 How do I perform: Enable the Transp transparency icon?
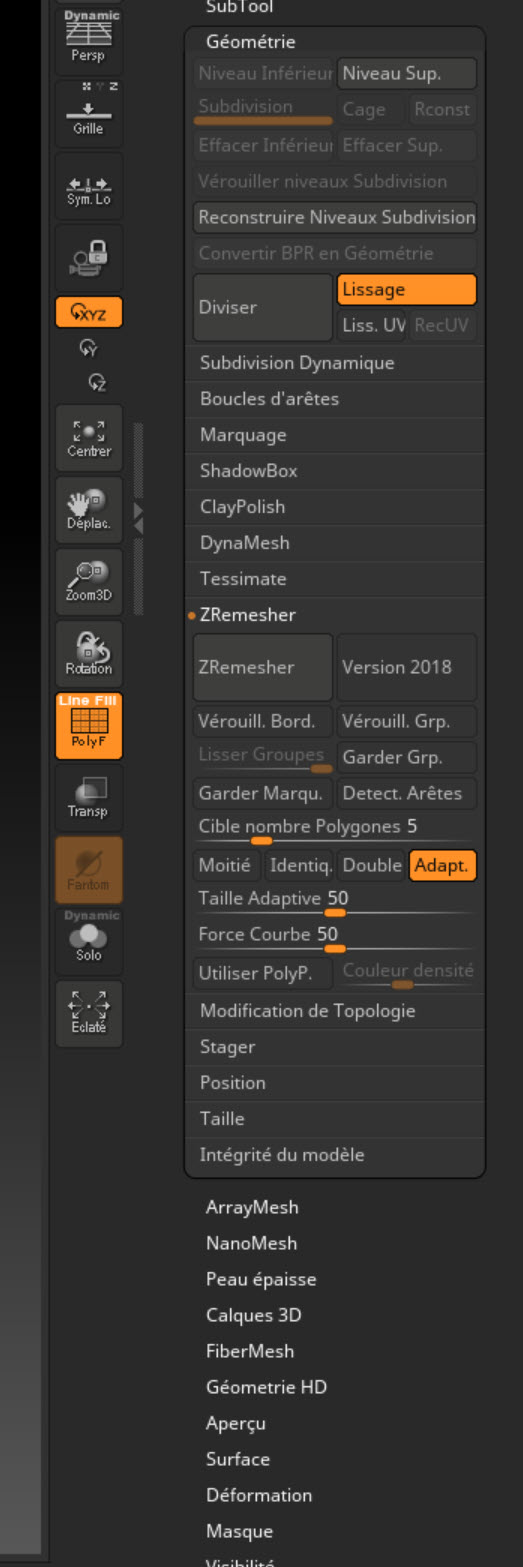89,798
